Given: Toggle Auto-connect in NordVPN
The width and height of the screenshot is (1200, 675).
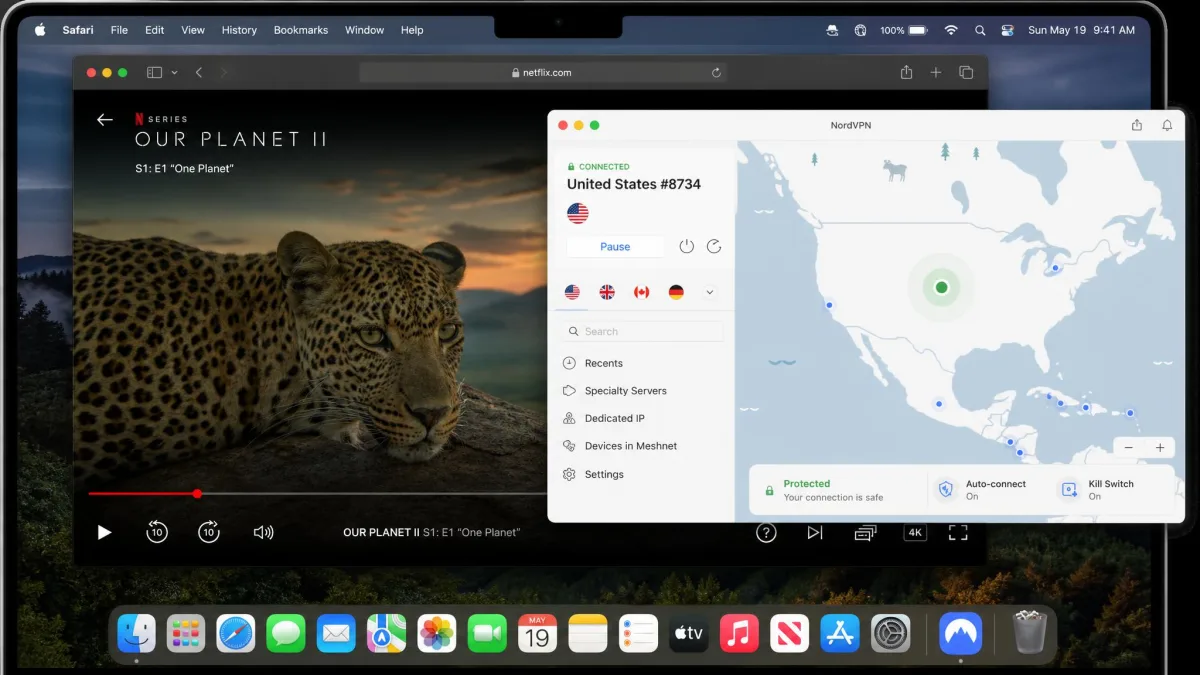Looking at the screenshot, I should point(981,489).
